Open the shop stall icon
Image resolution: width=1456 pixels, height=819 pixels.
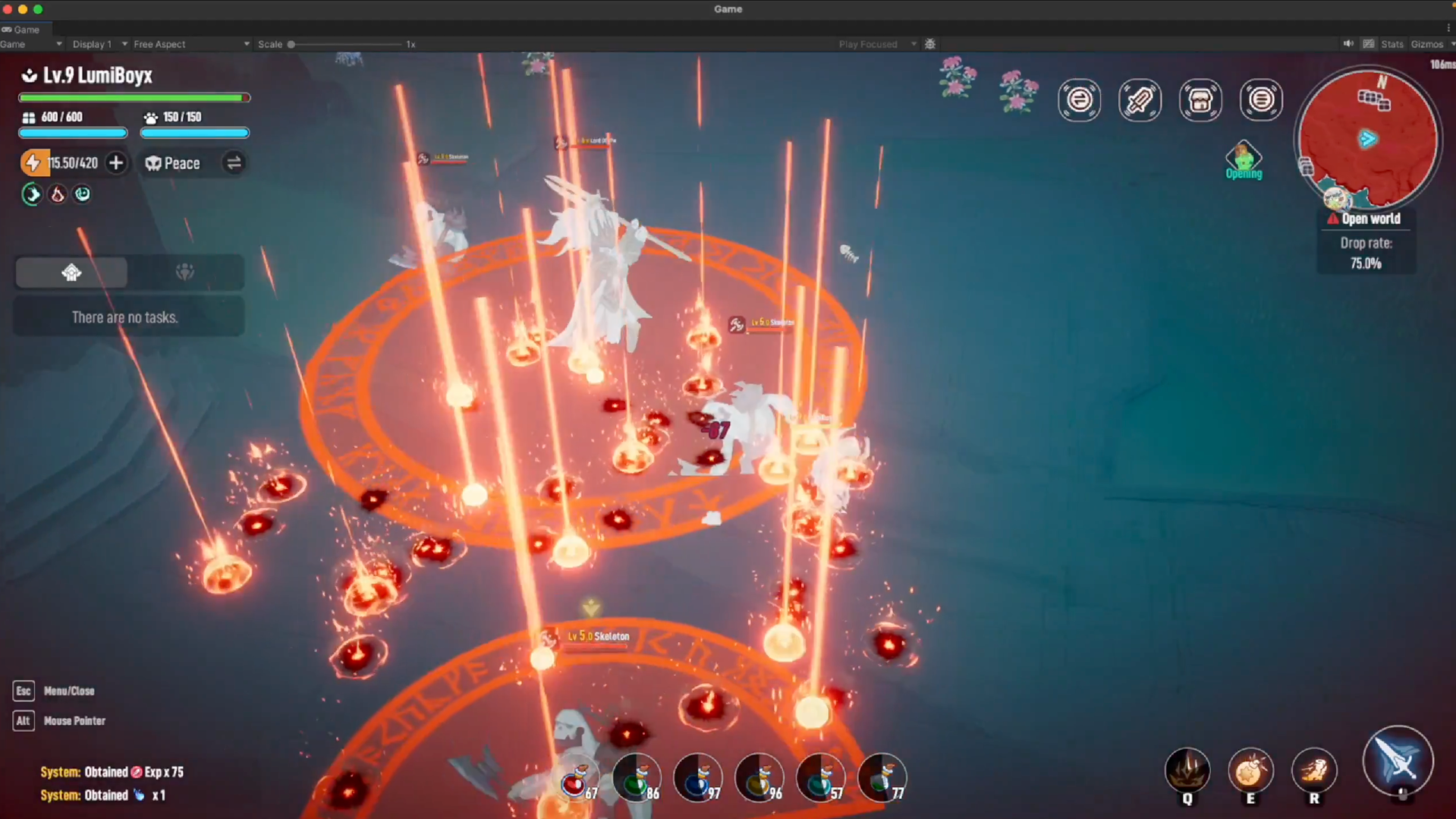point(1200,100)
